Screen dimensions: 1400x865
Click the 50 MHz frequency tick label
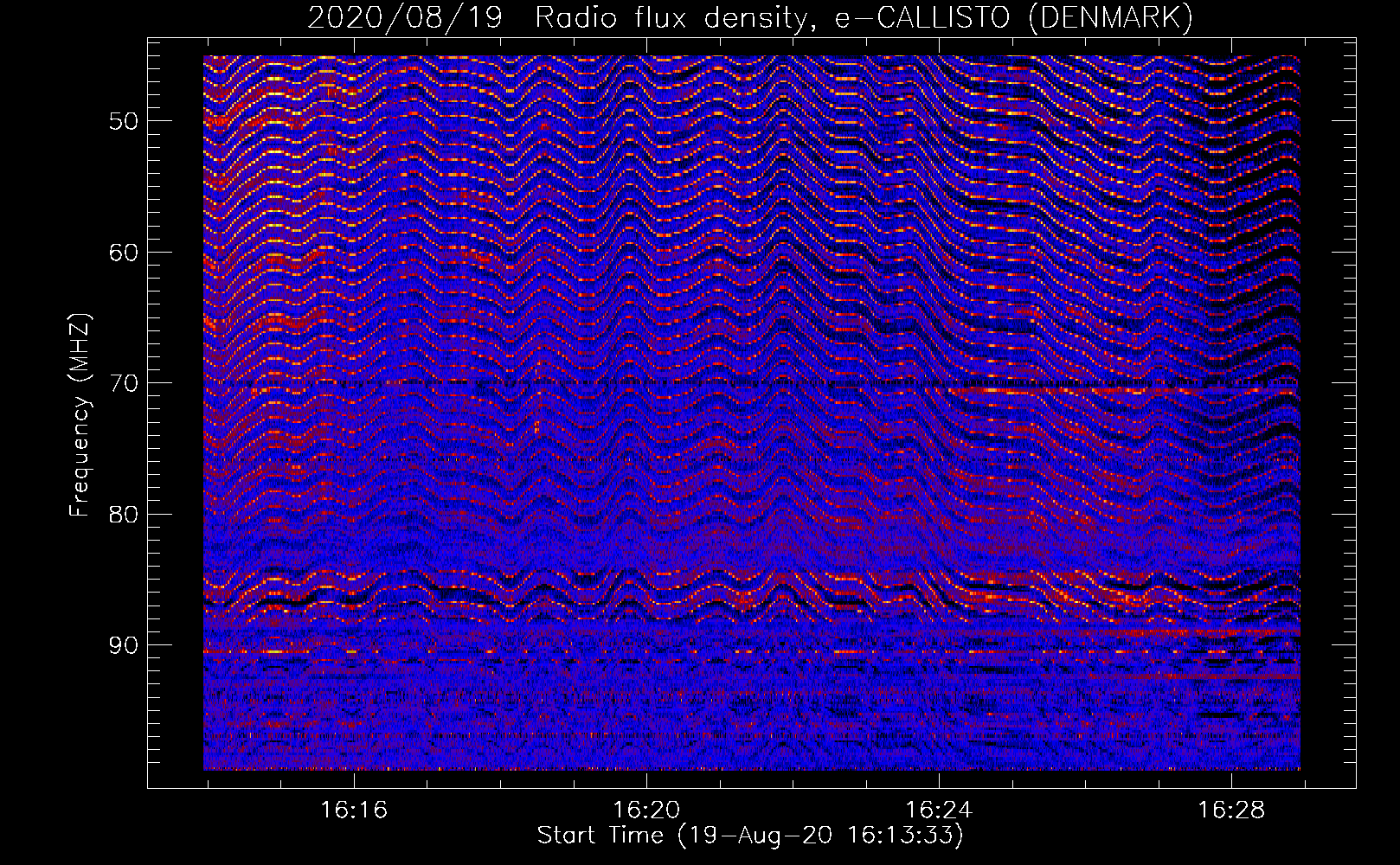coord(124,121)
